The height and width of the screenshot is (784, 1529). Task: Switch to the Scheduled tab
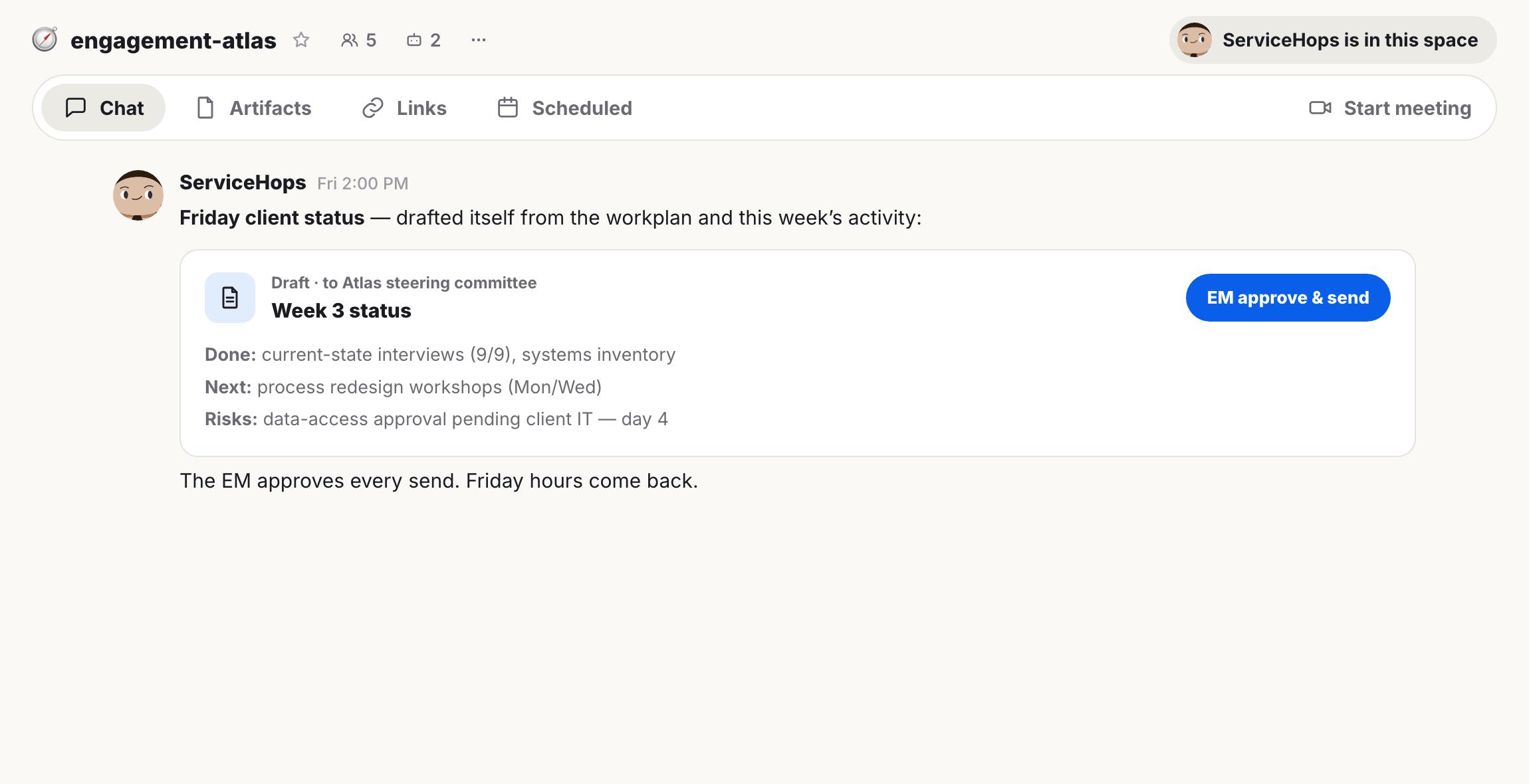(x=565, y=108)
